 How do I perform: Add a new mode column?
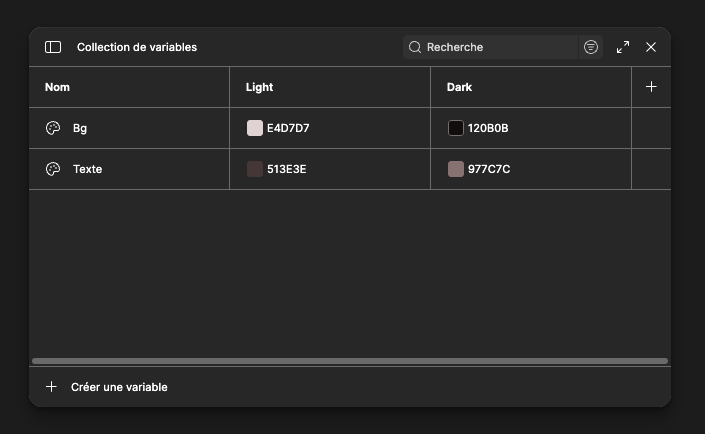click(x=651, y=87)
